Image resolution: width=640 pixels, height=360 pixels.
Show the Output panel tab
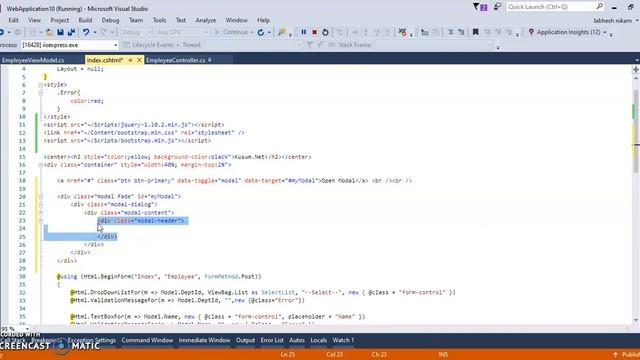coord(245,340)
